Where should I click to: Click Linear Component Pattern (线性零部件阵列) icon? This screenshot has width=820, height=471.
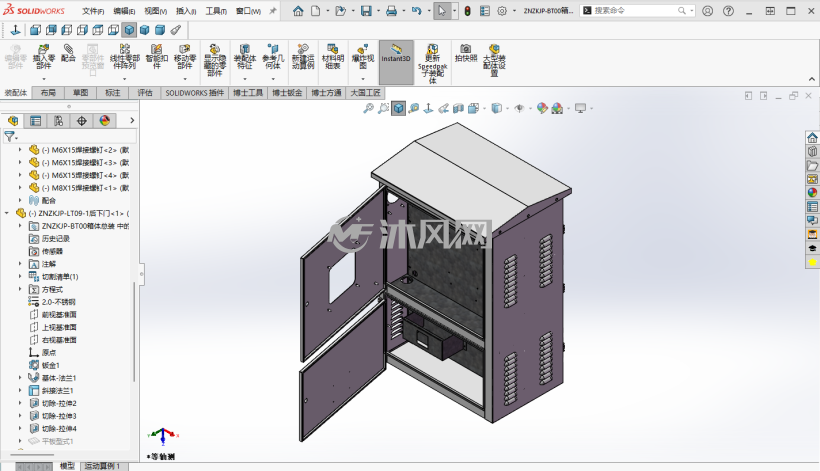pyautogui.click(x=124, y=56)
